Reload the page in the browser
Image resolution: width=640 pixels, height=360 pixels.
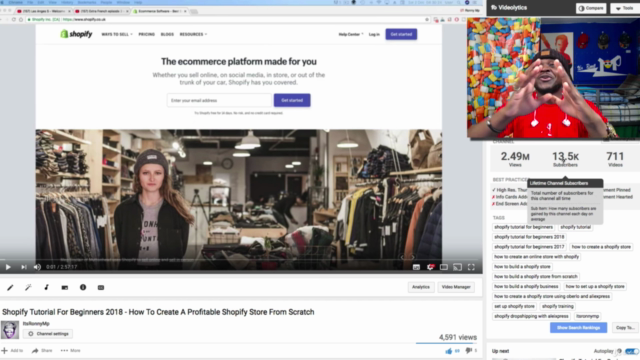point(13,19)
